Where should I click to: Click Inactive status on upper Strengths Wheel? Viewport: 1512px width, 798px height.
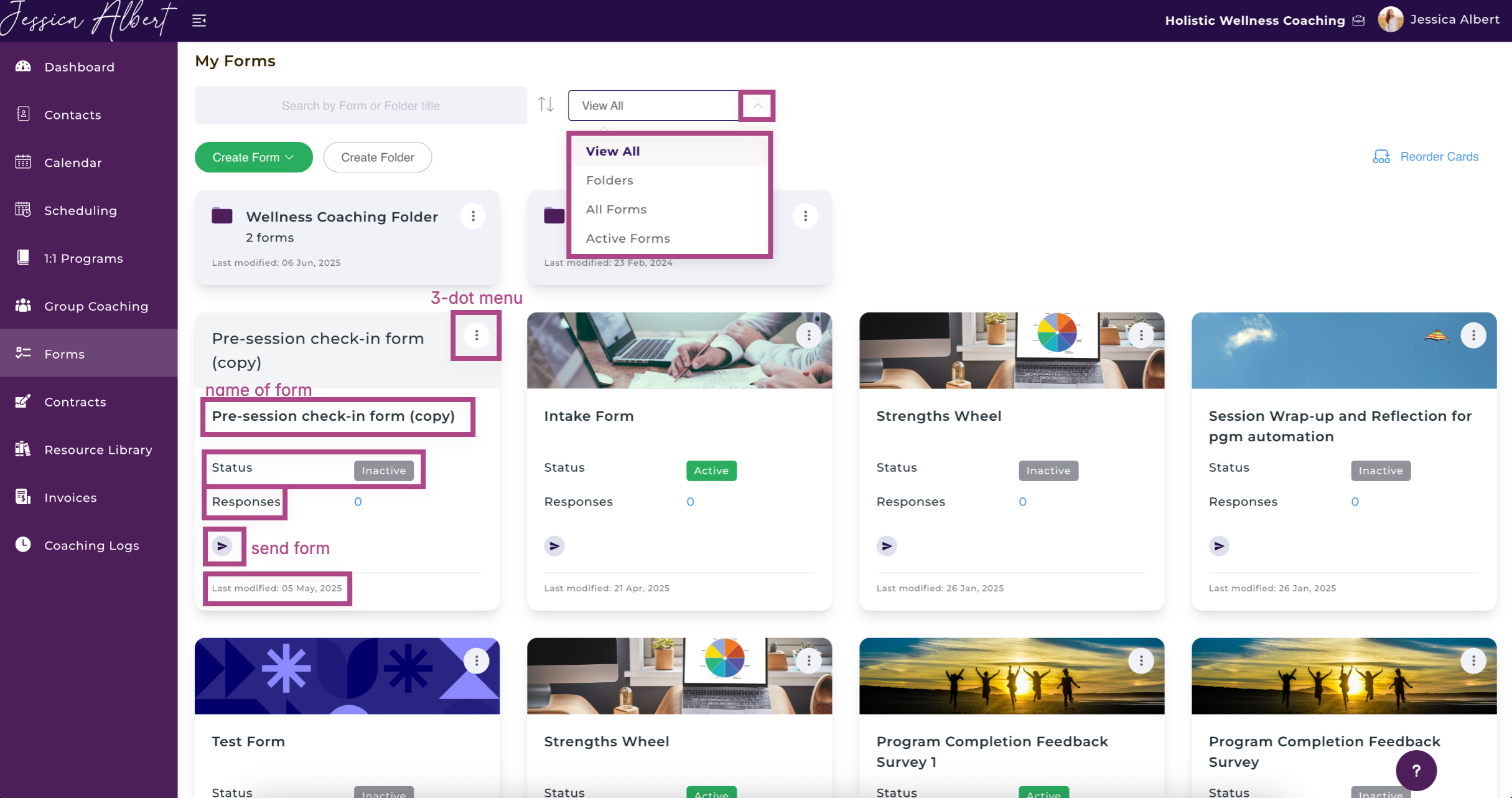(1048, 471)
